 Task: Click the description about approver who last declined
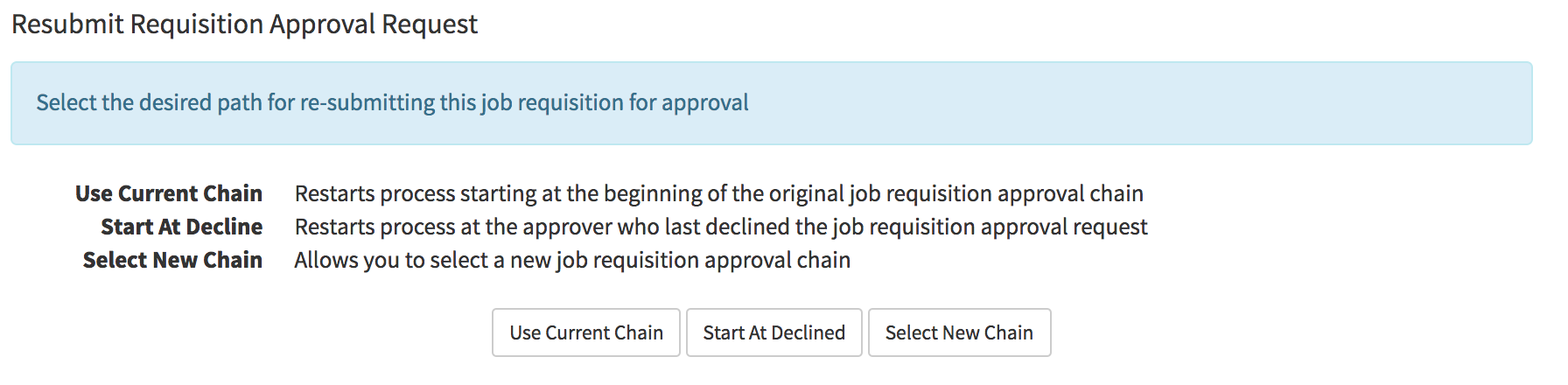[720, 227]
